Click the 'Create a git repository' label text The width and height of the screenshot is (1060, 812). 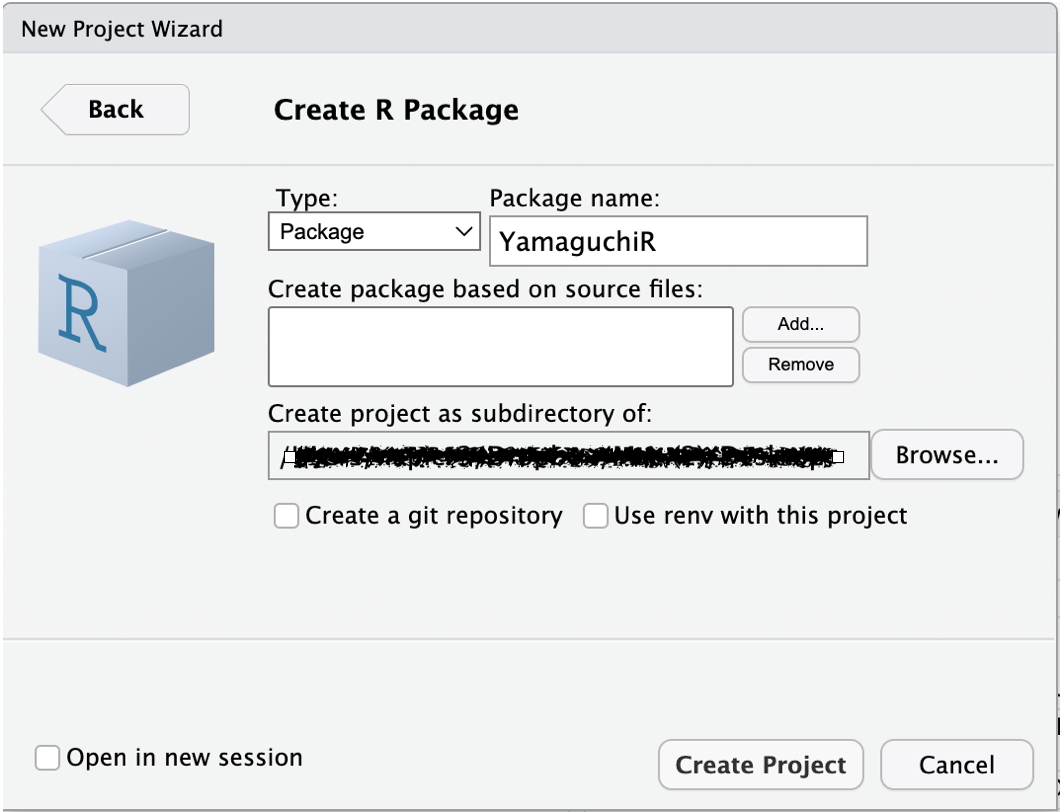pyautogui.click(x=434, y=516)
